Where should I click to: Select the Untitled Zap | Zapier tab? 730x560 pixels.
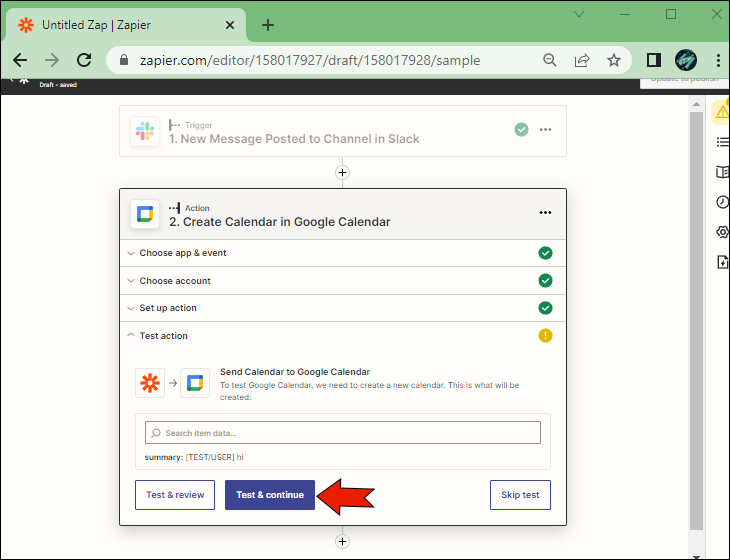point(120,25)
